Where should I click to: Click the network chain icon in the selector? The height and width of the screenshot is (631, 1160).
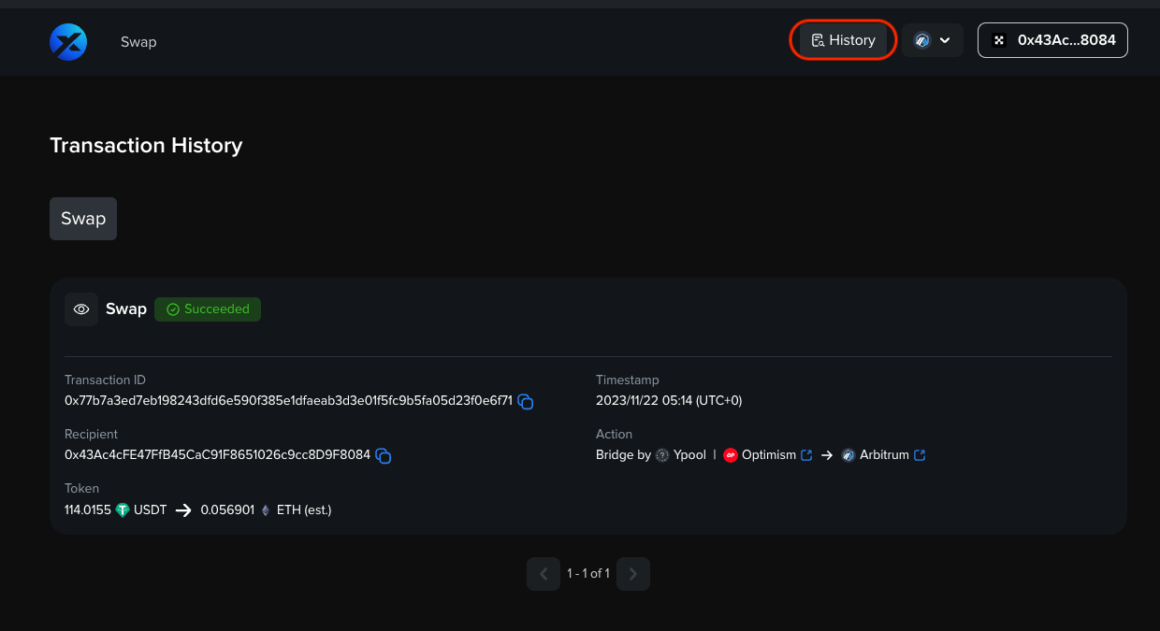(922, 40)
